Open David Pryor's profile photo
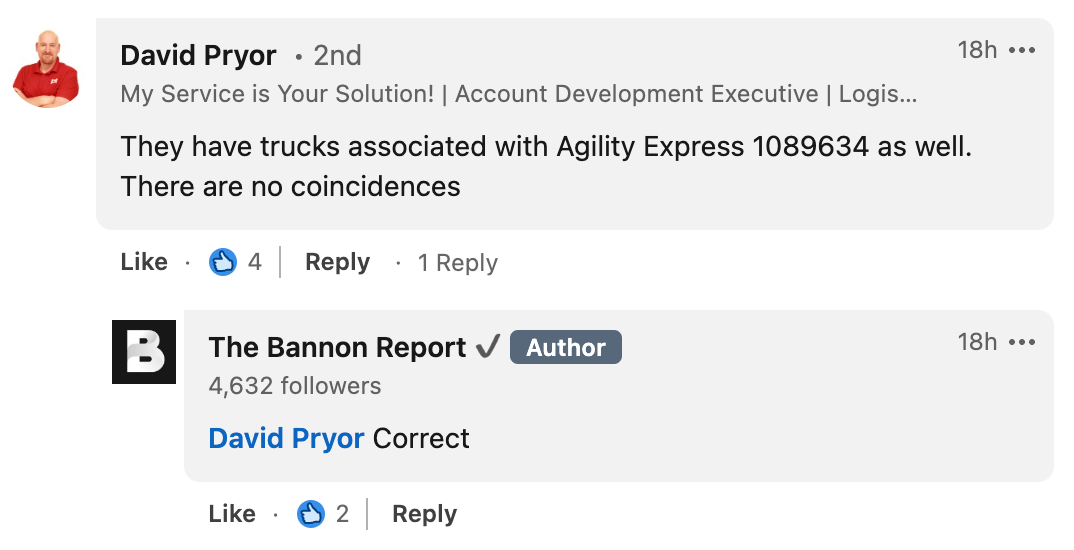Screen dimensions: 1074x550 pyautogui.click(x=47, y=68)
